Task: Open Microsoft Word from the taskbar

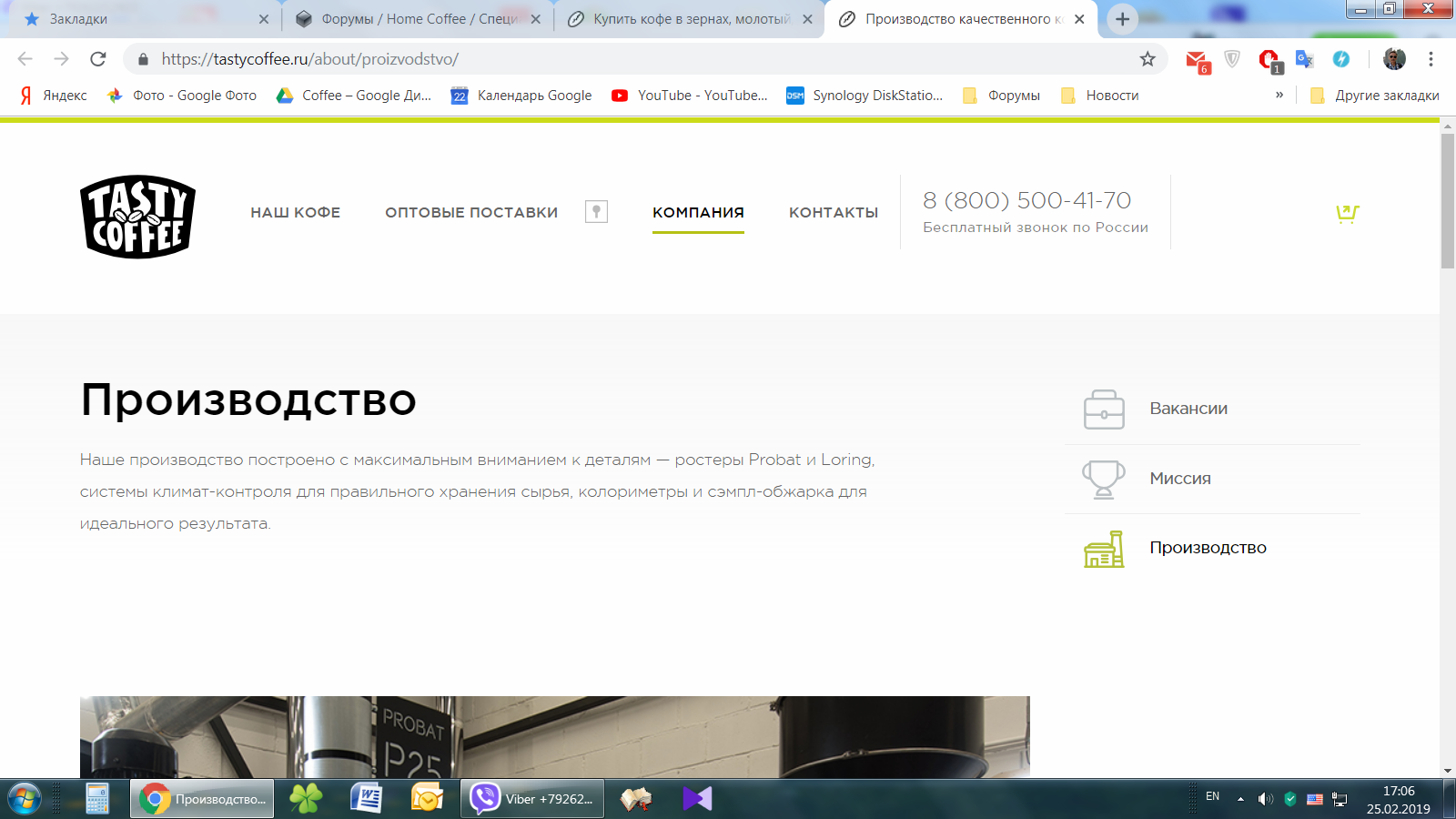Action: (366, 799)
